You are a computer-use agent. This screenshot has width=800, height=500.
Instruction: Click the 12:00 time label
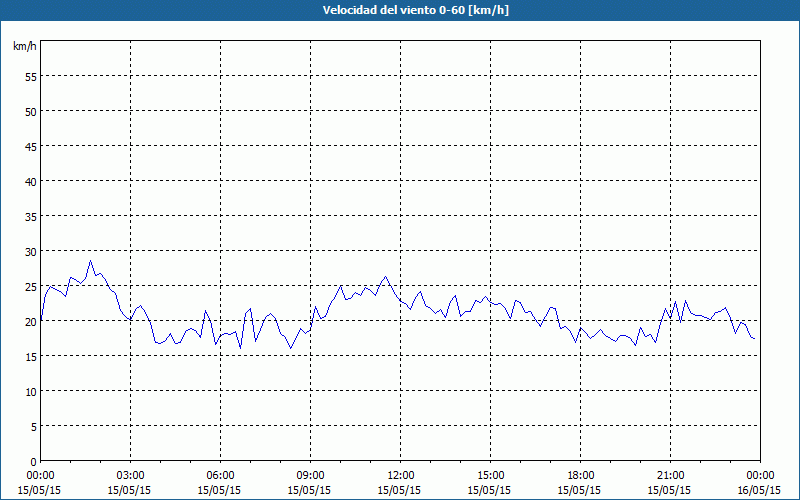click(401, 476)
